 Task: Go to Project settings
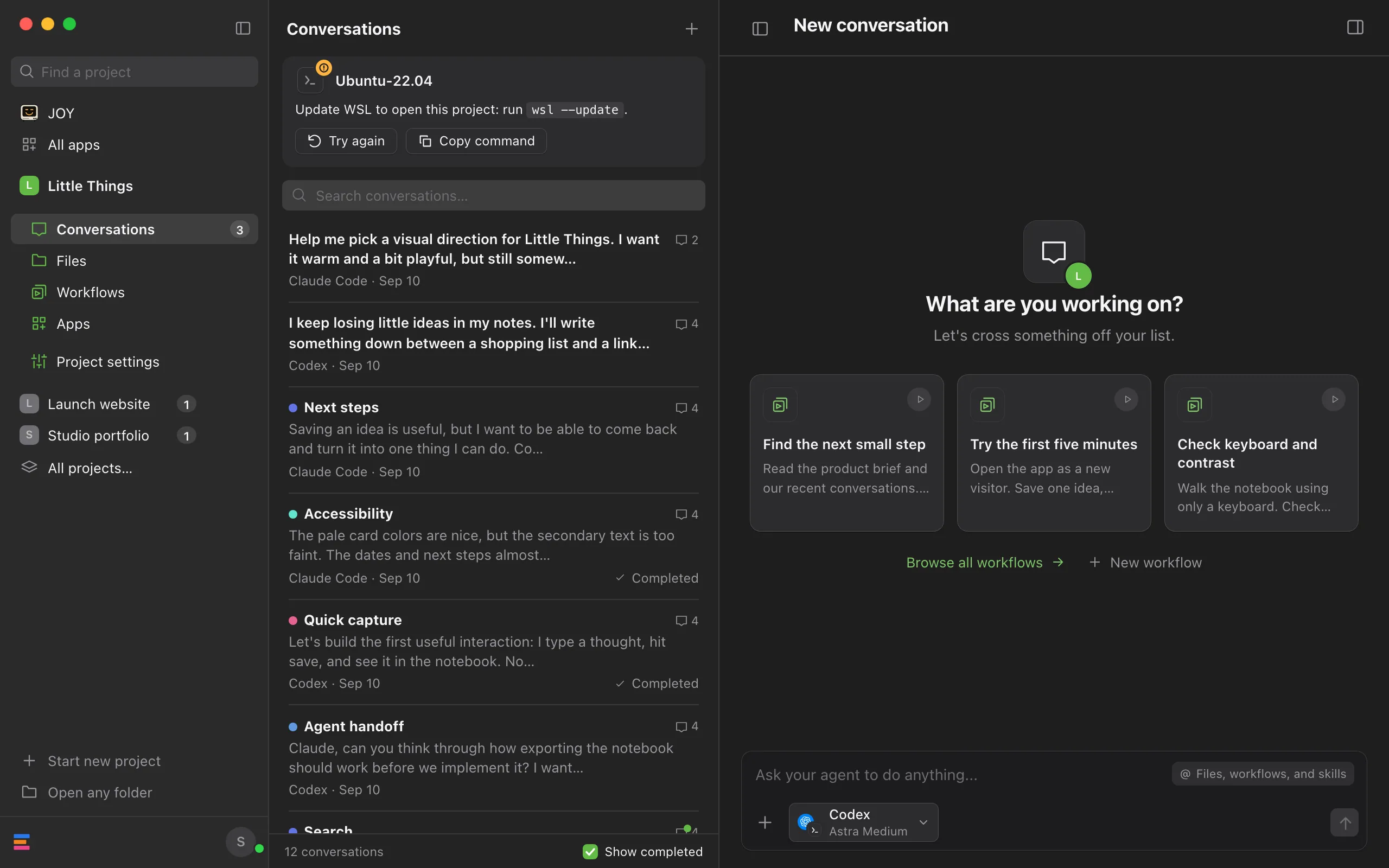point(107,362)
